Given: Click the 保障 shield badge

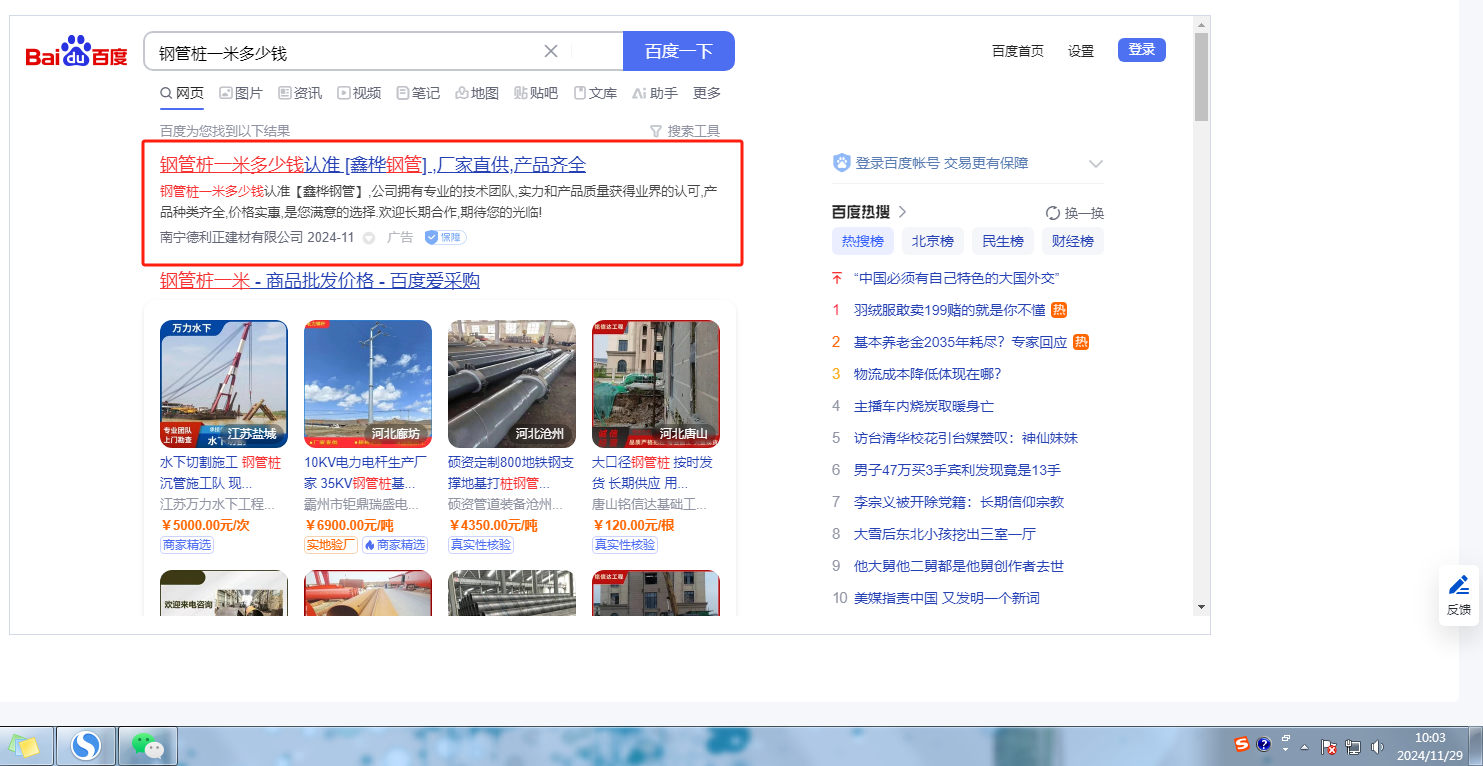Looking at the screenshot, I should [445, 238].
